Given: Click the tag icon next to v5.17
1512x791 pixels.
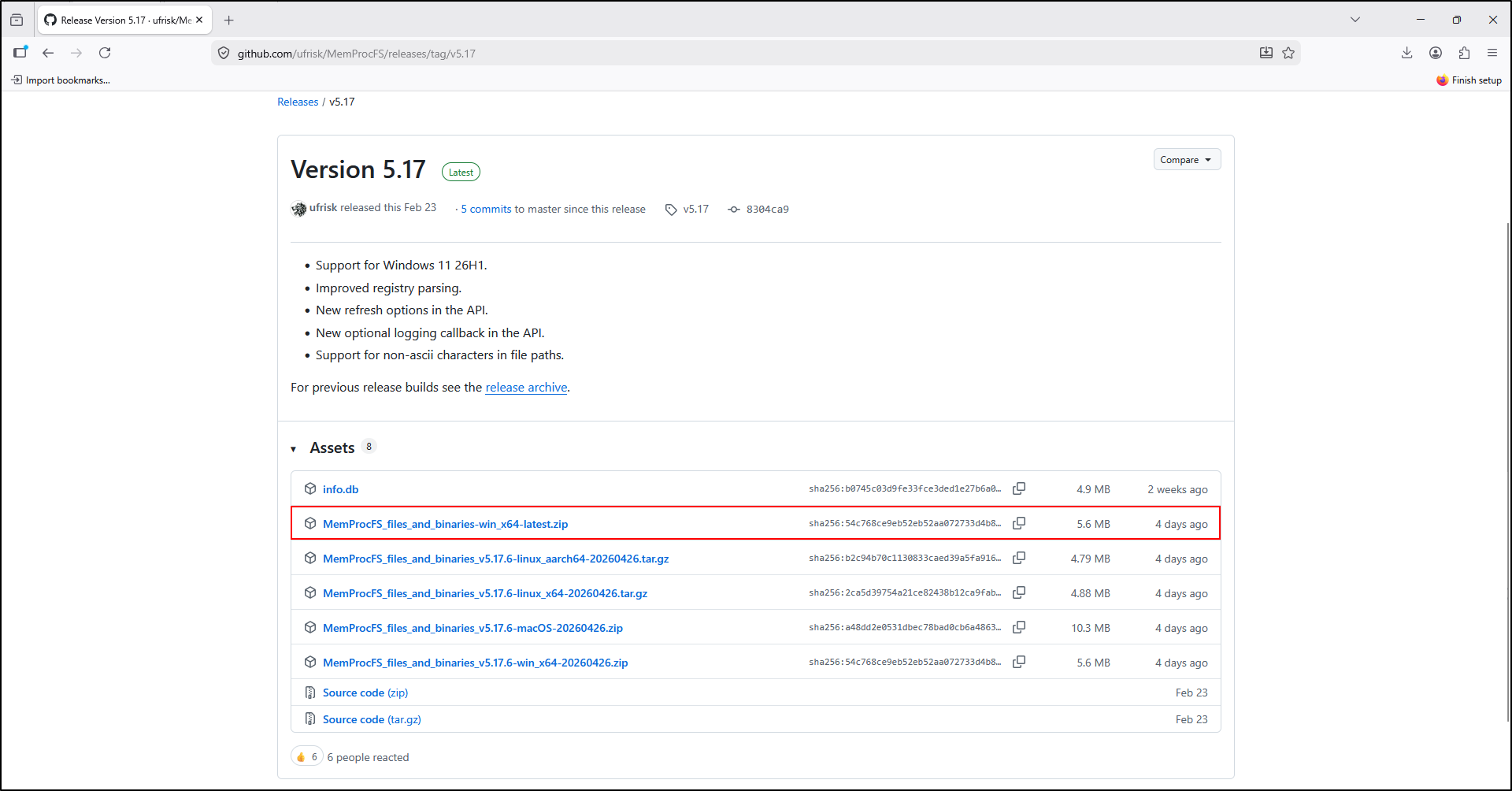Looking at the screenshot, I should 671,210.
